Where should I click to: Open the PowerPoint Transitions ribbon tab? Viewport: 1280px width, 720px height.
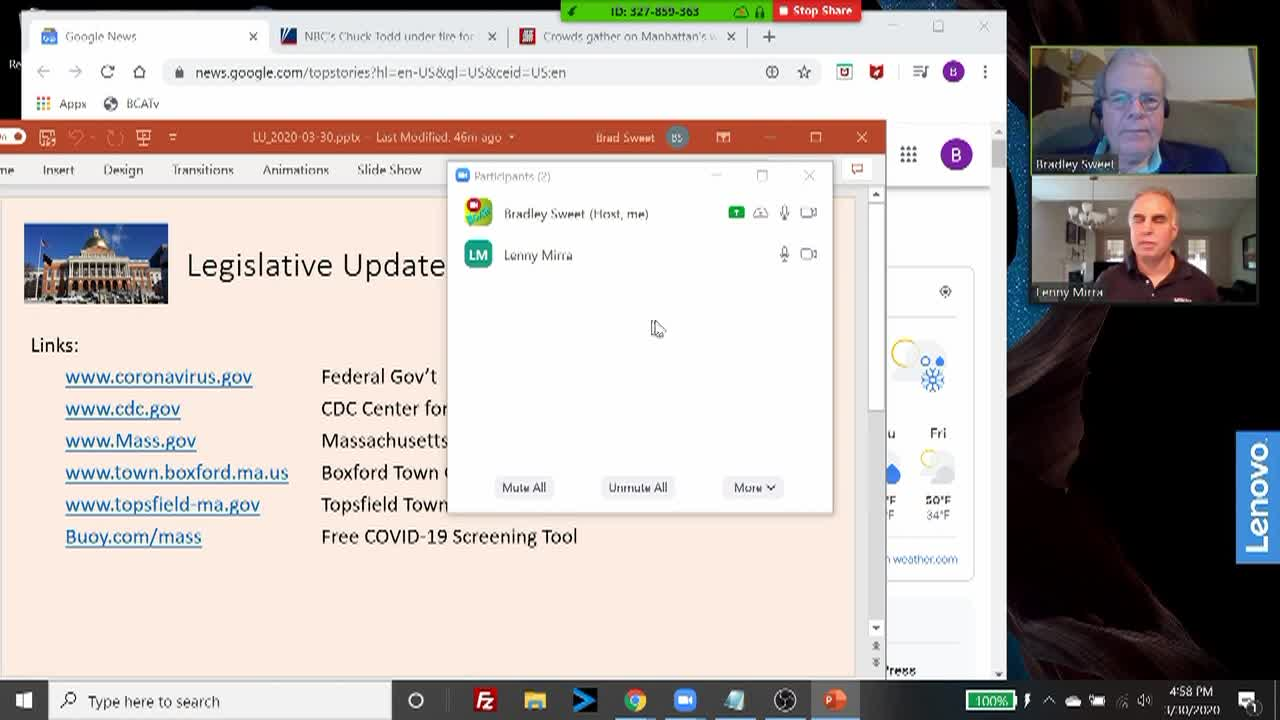[202, 170]
